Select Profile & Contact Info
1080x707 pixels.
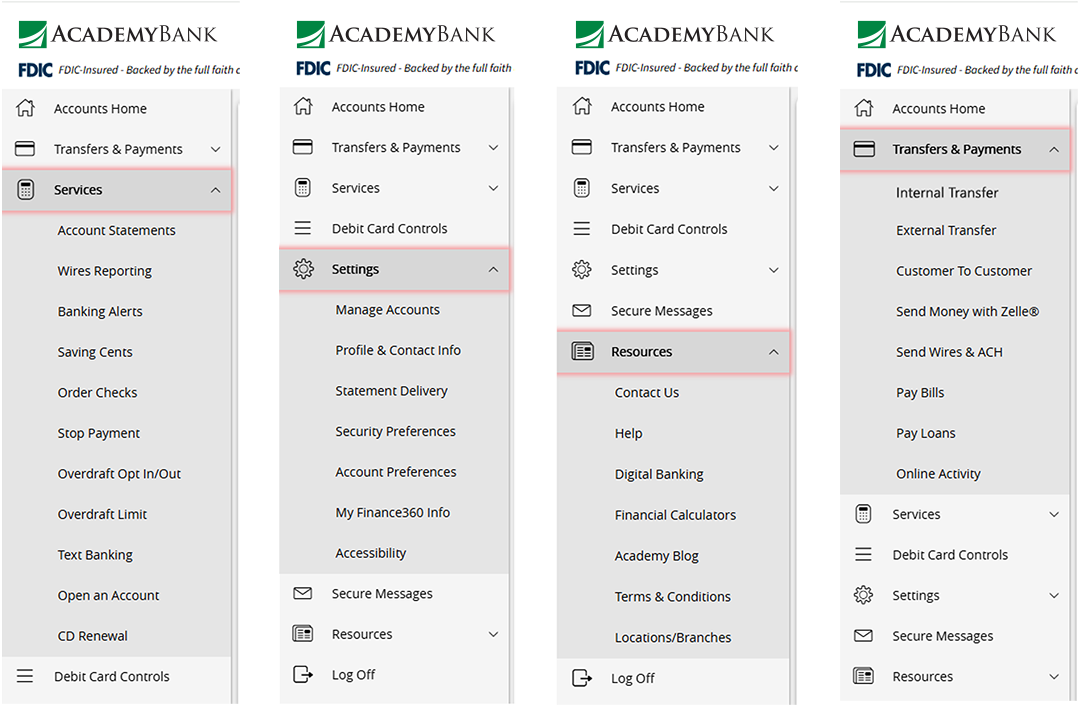point(398,350)
